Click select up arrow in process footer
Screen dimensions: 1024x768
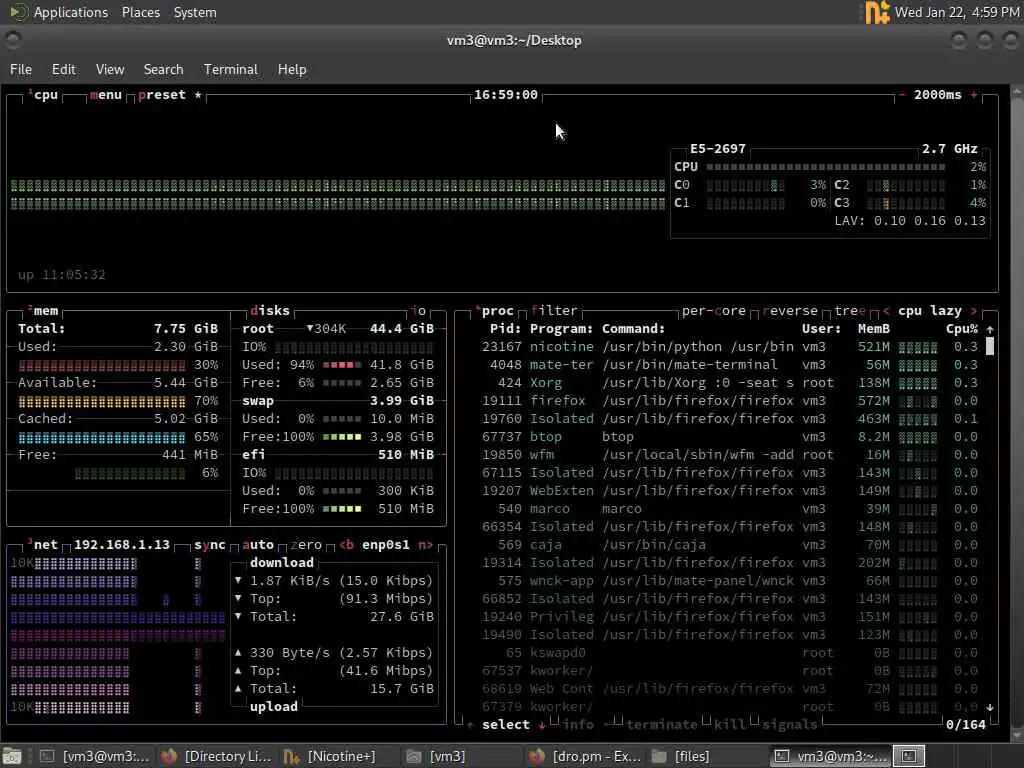point(470,725)
